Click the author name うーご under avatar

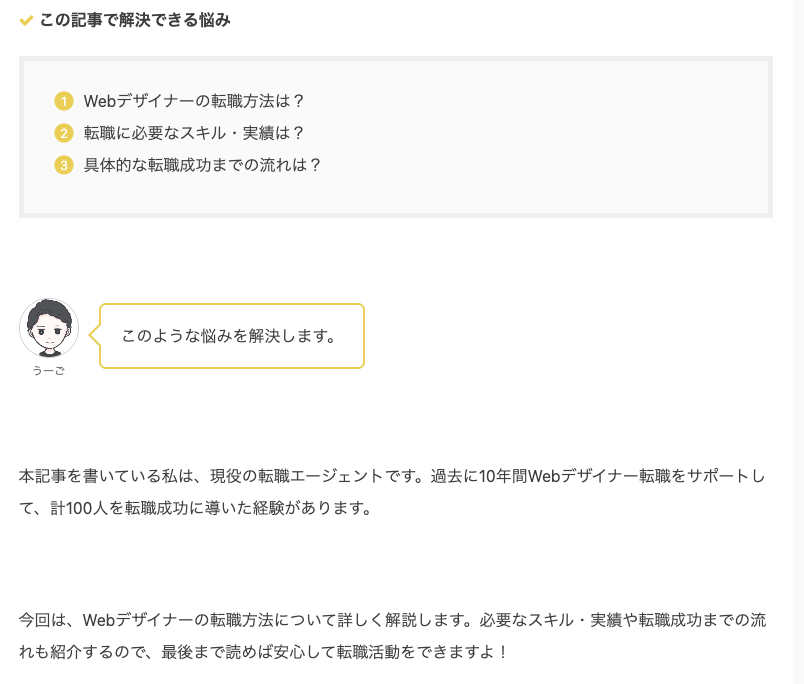[x=49, y=371]
